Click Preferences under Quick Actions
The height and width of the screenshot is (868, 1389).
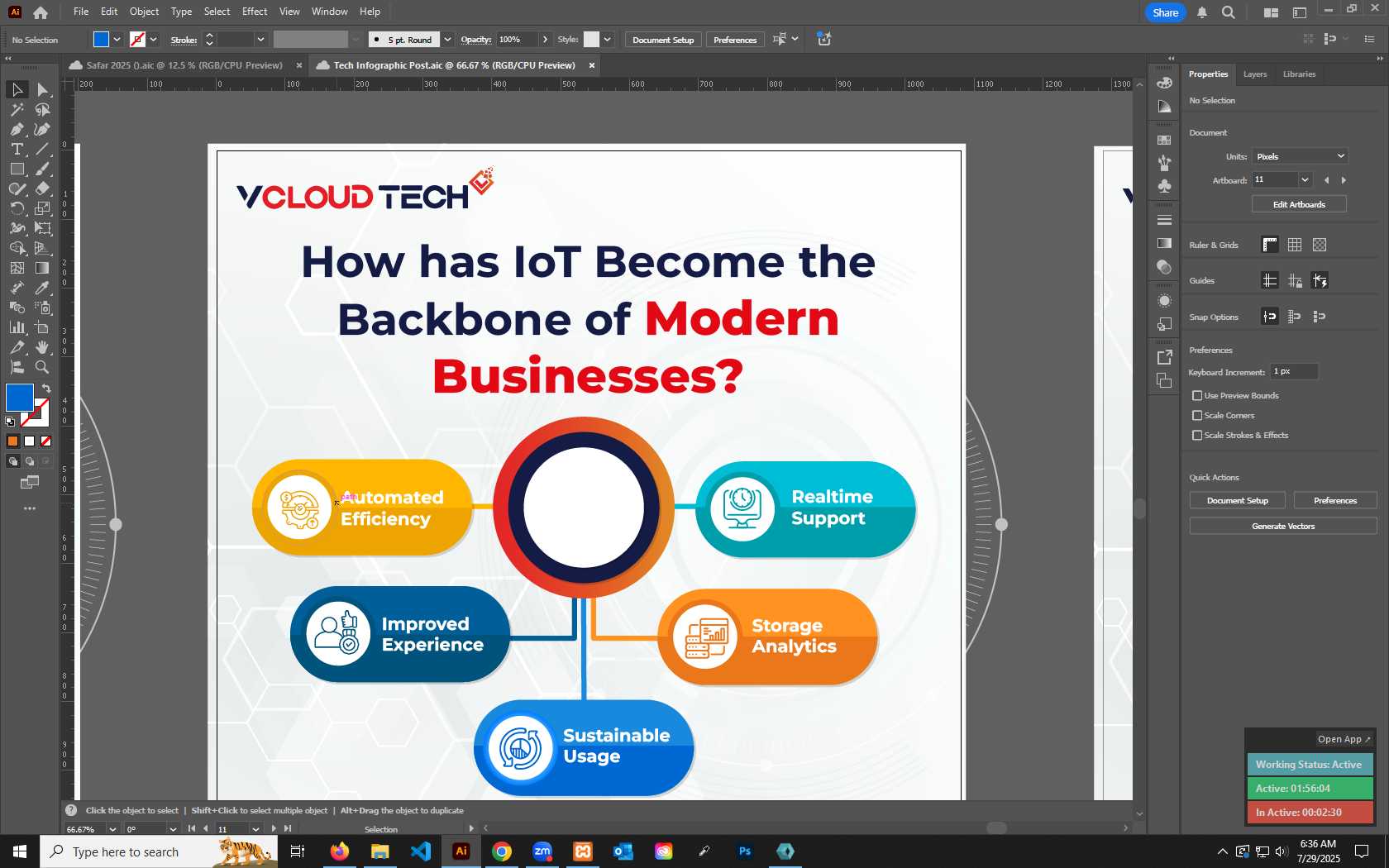pyautogui.click(x=1335, y=500)
